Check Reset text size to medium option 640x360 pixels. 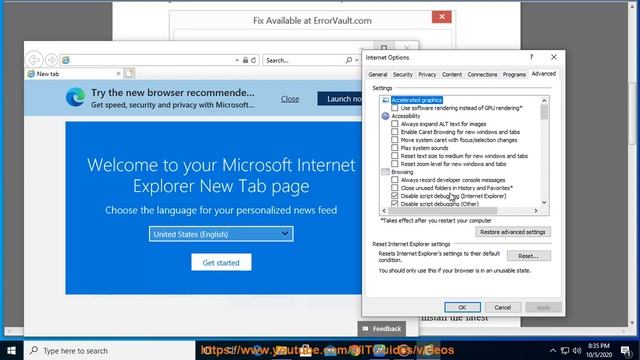394,156
